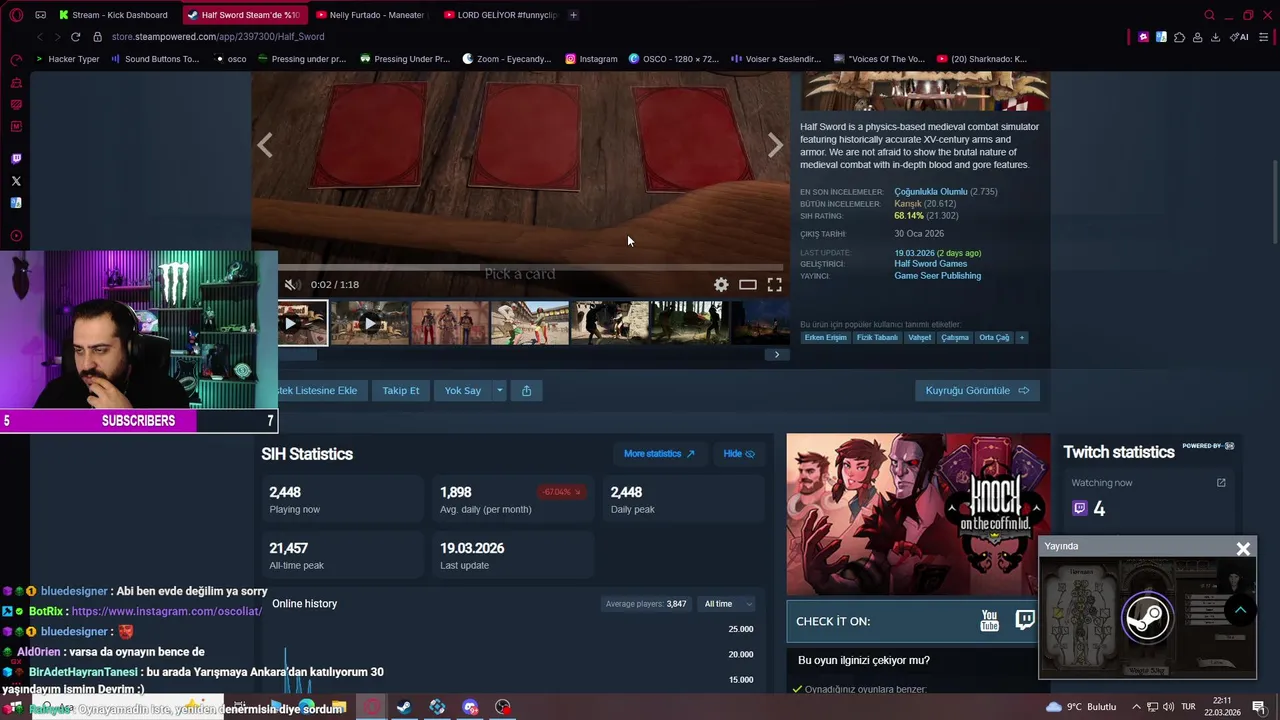Open the Instagram bookmark
Viewport: 1280px width, 720px height.
click(591, 59)
